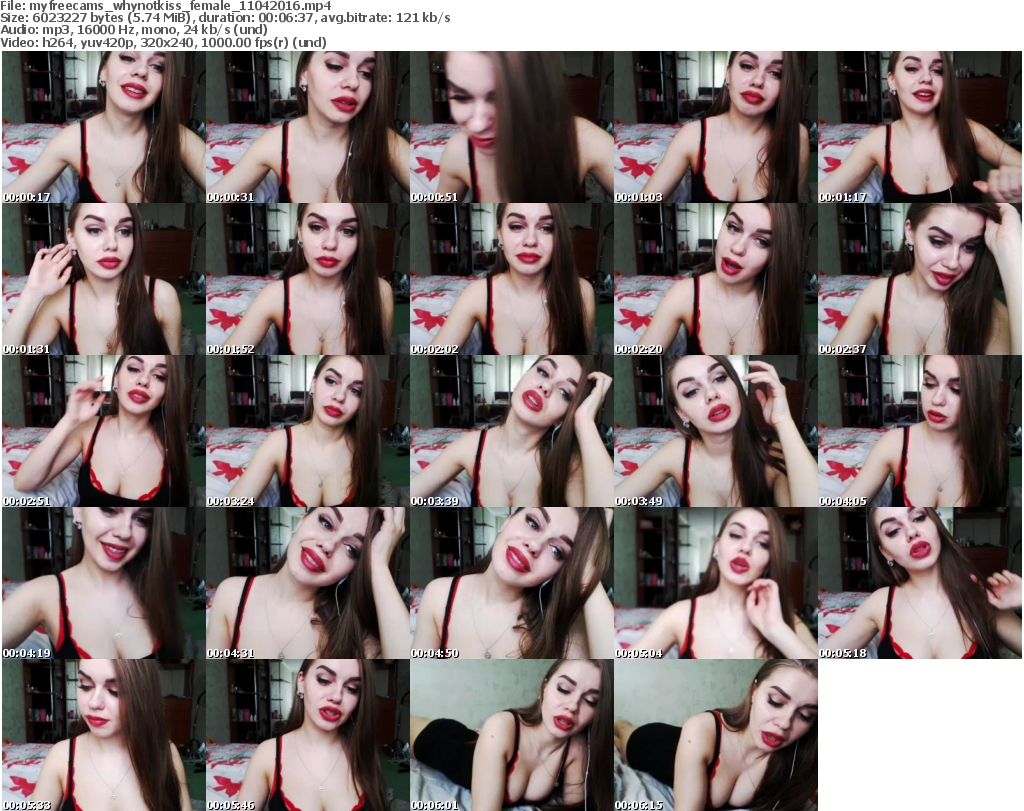Open the frame stamped 00:05:04
Viewport: 1024px width, 811px height.
point(715,583)
